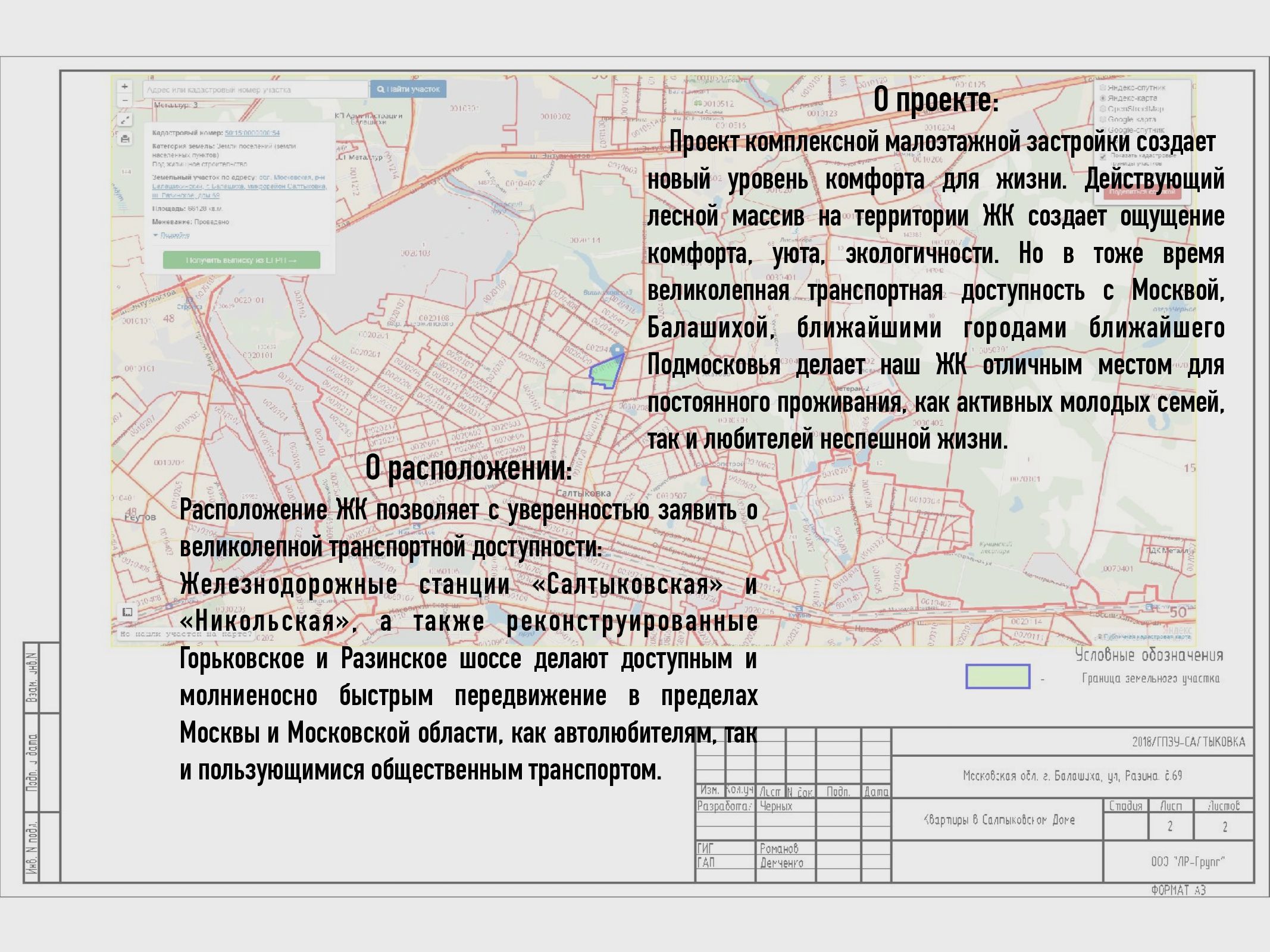The height and width of the screenshot is (952, 1270).
Task: Click the print map icon
Action: pyautogui.click(x=124, y=139)
